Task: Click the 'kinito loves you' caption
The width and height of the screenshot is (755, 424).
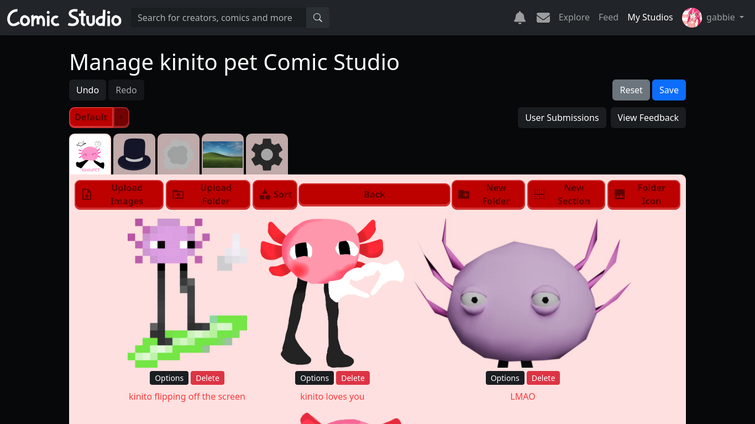Action: click(332, 397)
